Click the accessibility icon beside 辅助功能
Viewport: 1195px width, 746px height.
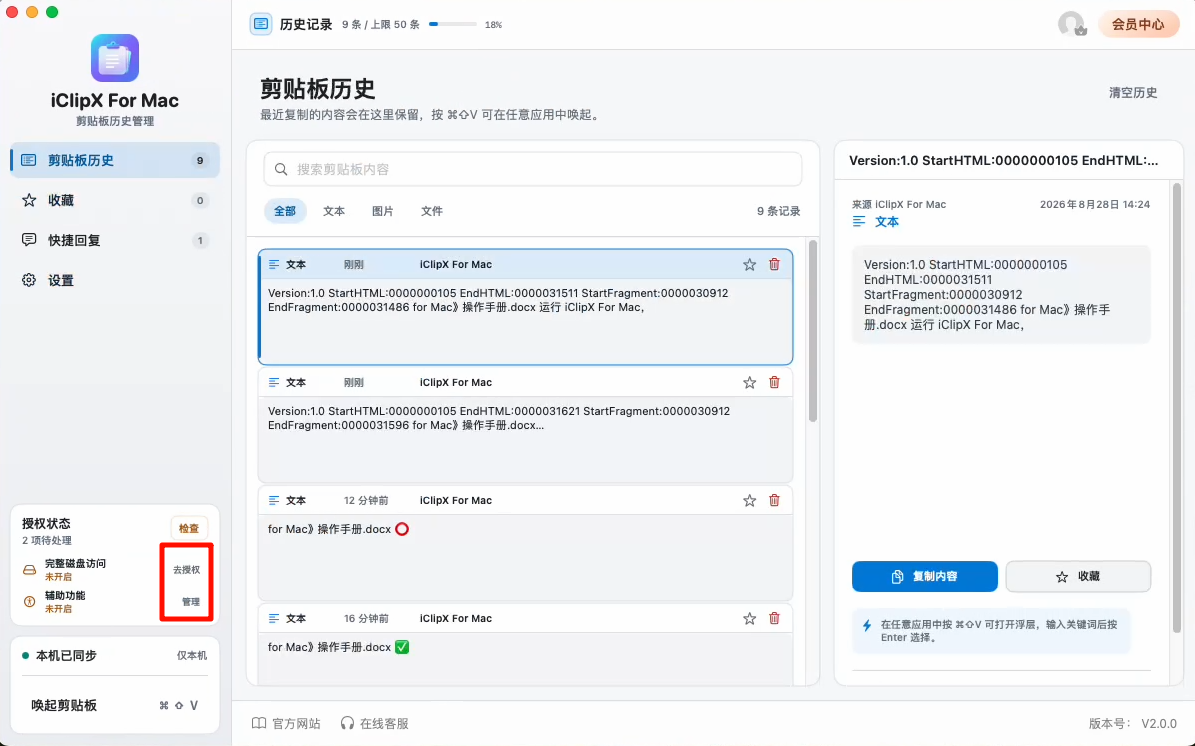(x=30, y=601)
